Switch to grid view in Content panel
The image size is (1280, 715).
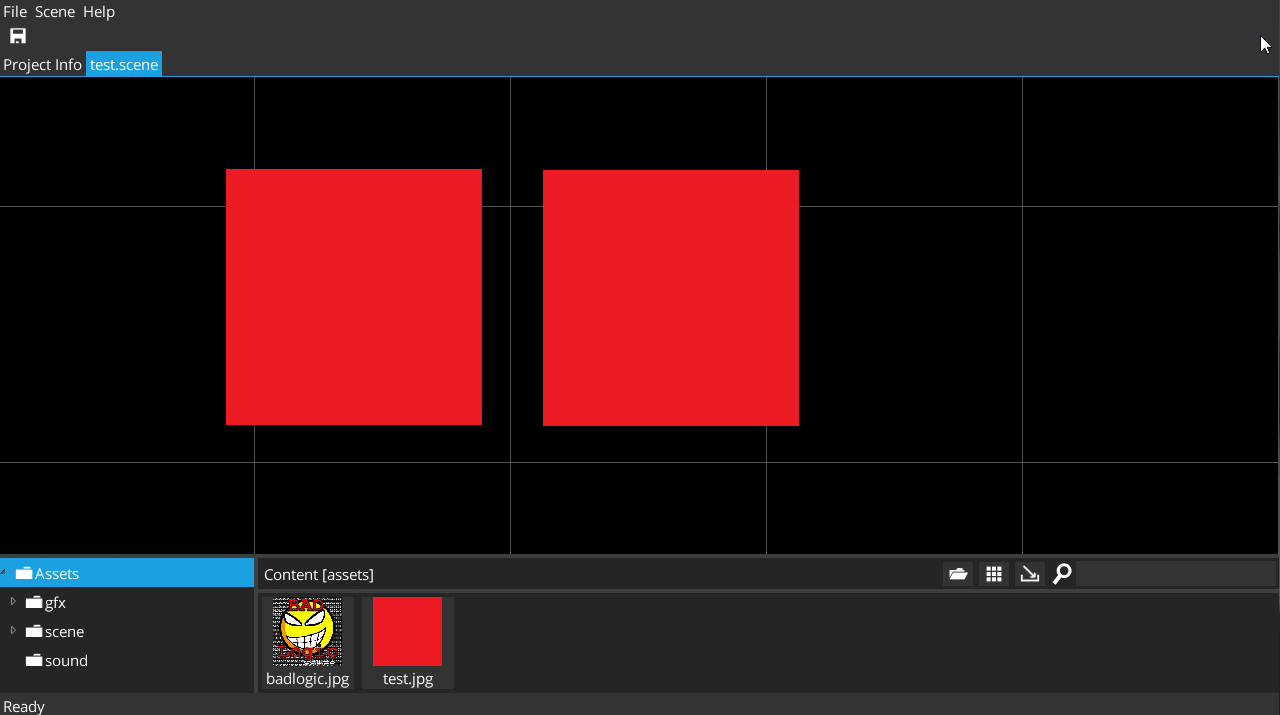tap(994, 574)
